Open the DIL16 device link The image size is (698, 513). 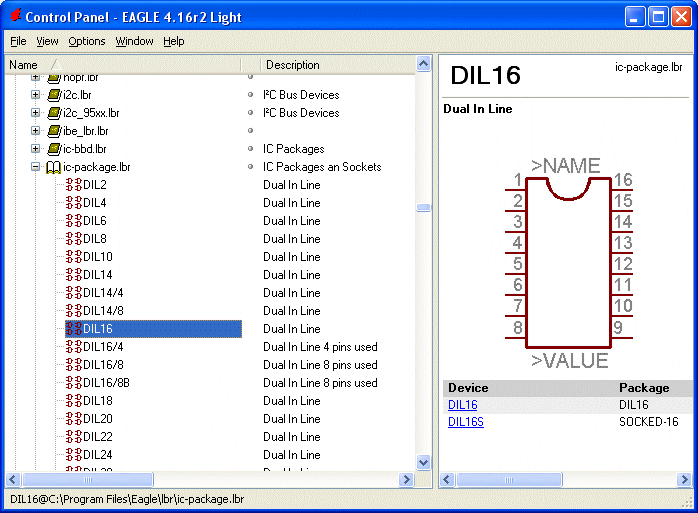pos(463,405)
